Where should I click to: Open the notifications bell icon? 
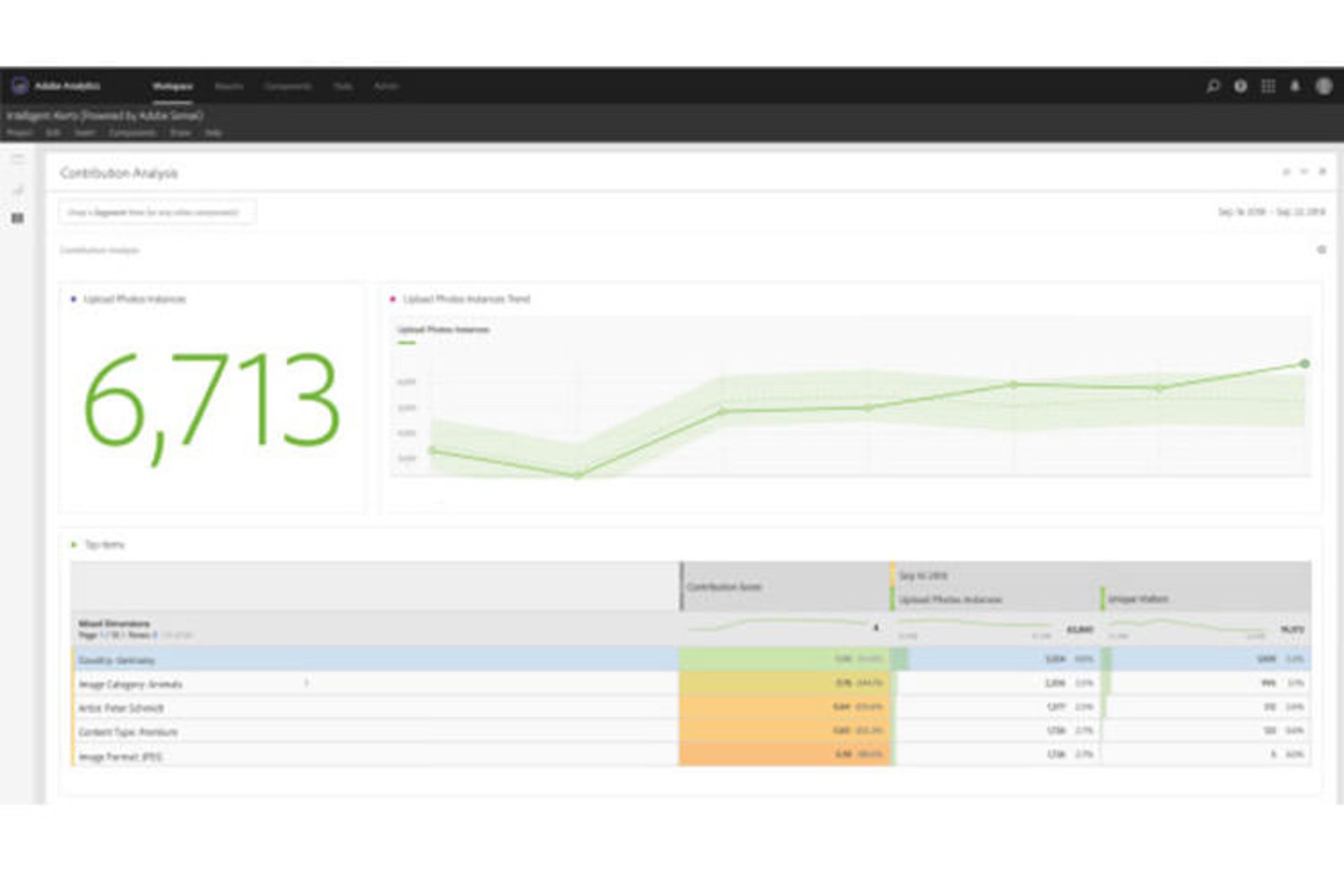(x=1296, y=85)
